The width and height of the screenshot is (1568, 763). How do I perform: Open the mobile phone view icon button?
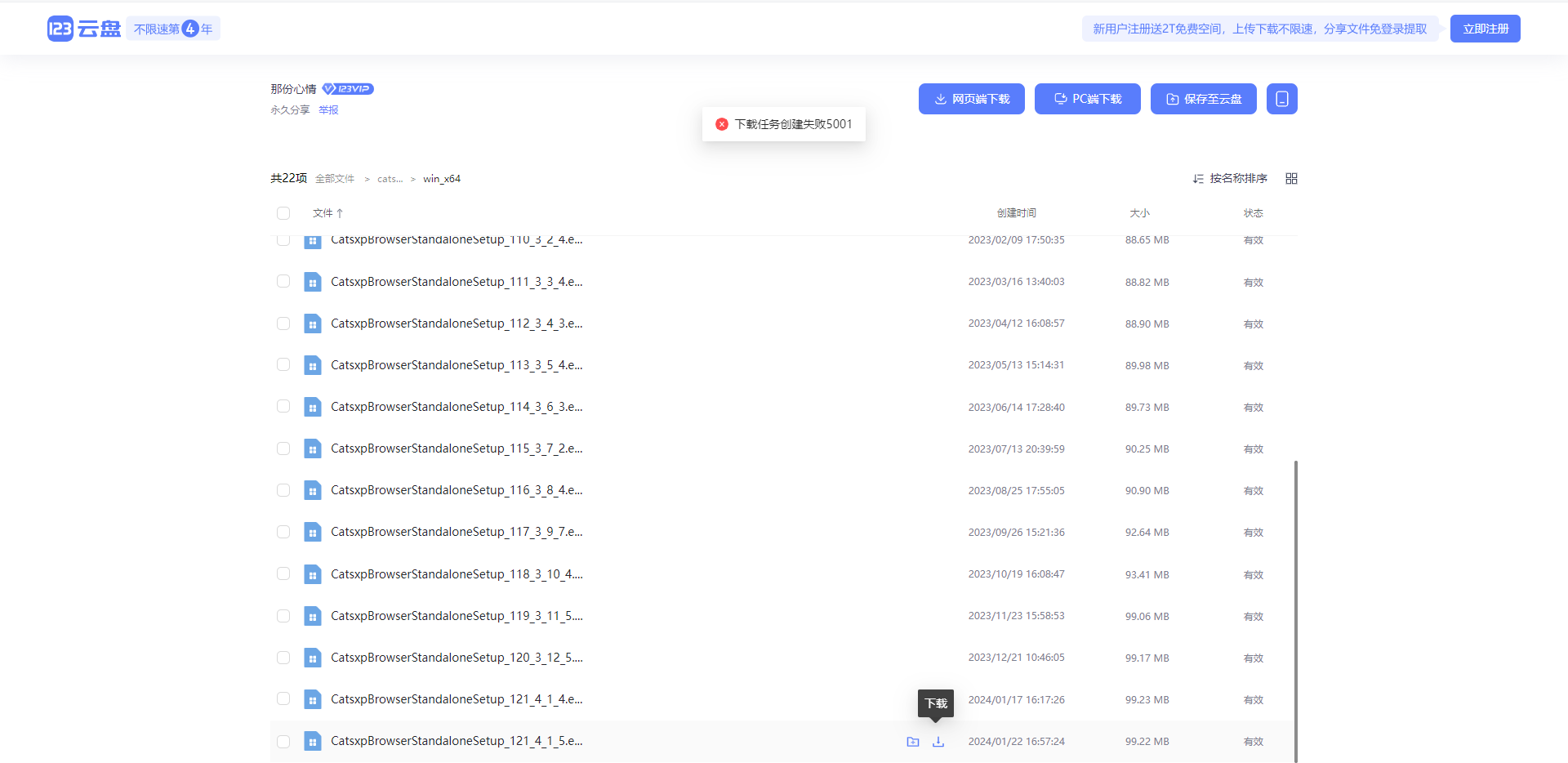tap(1281, 99)
